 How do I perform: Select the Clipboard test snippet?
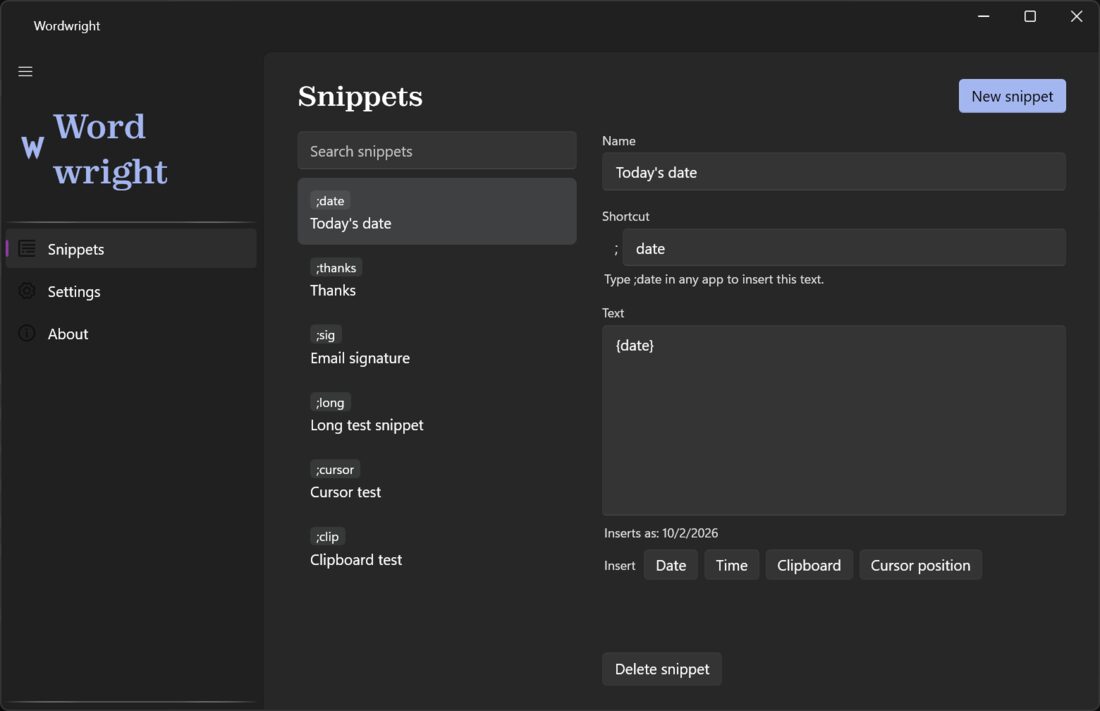(x=437, y=548)
